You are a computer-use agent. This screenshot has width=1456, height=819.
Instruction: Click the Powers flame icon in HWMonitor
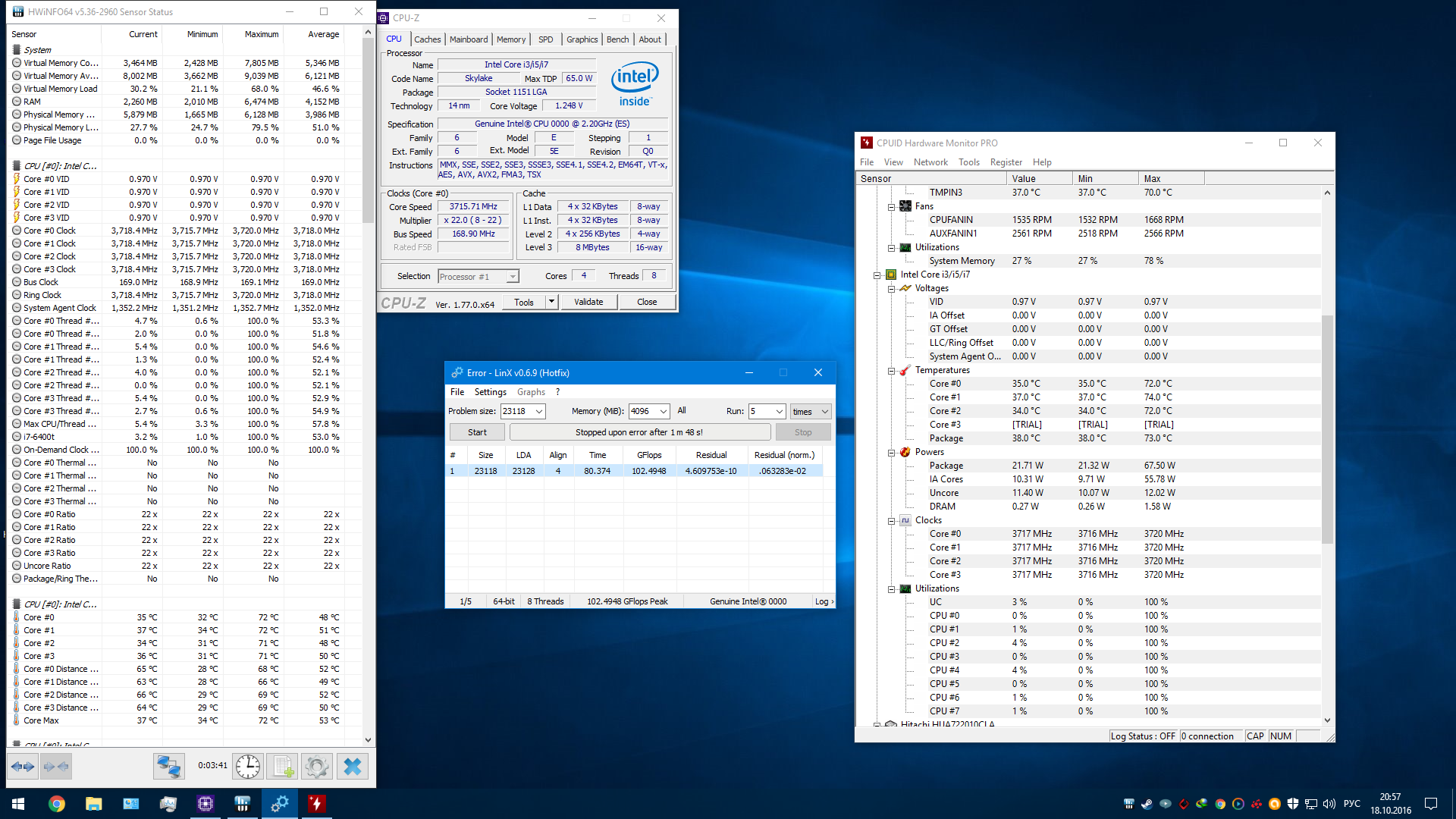(905, 452)
